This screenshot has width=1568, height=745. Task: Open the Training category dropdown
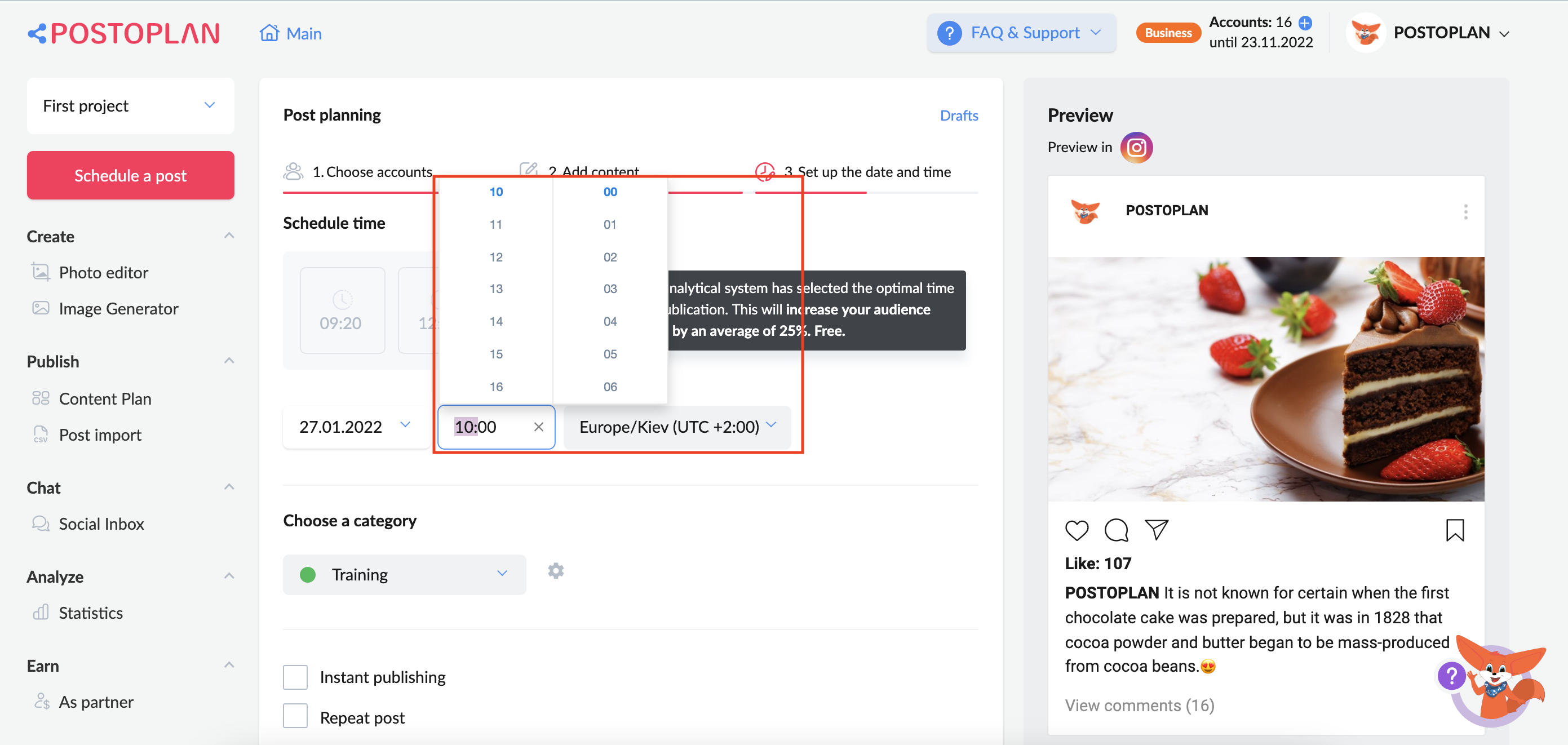point(404,574)
